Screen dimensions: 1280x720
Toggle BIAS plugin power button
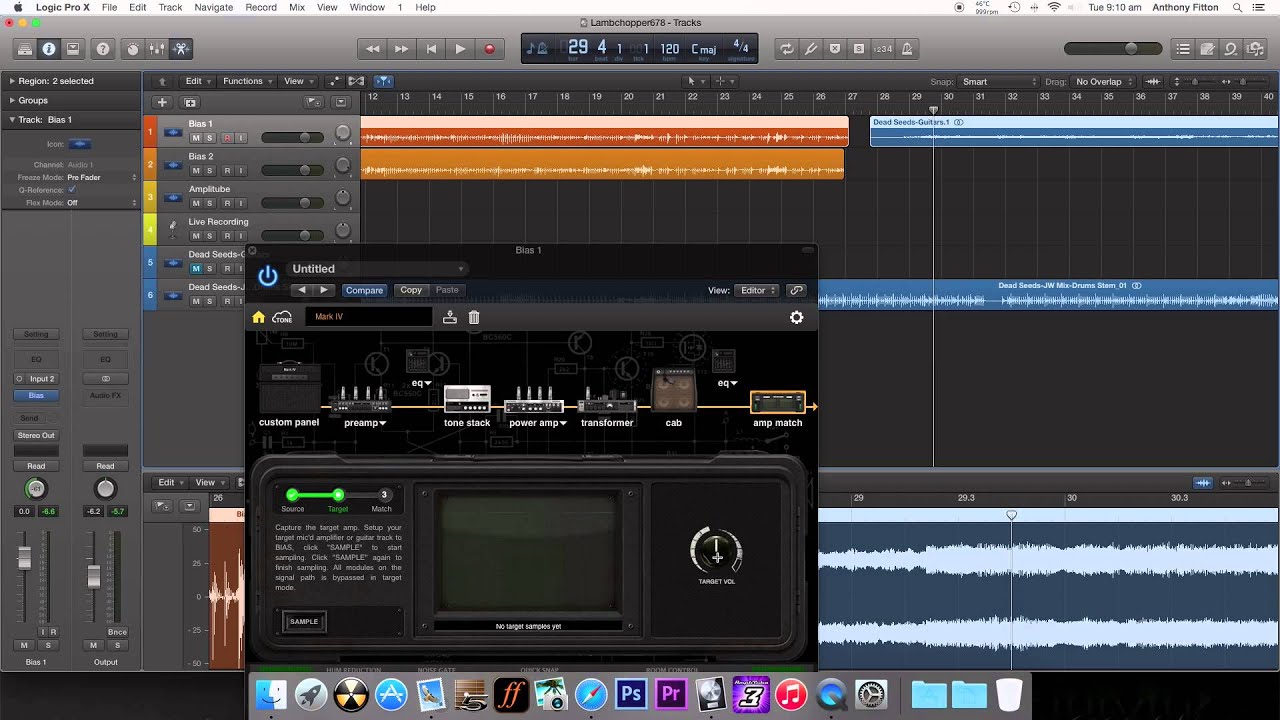(267, 276)
